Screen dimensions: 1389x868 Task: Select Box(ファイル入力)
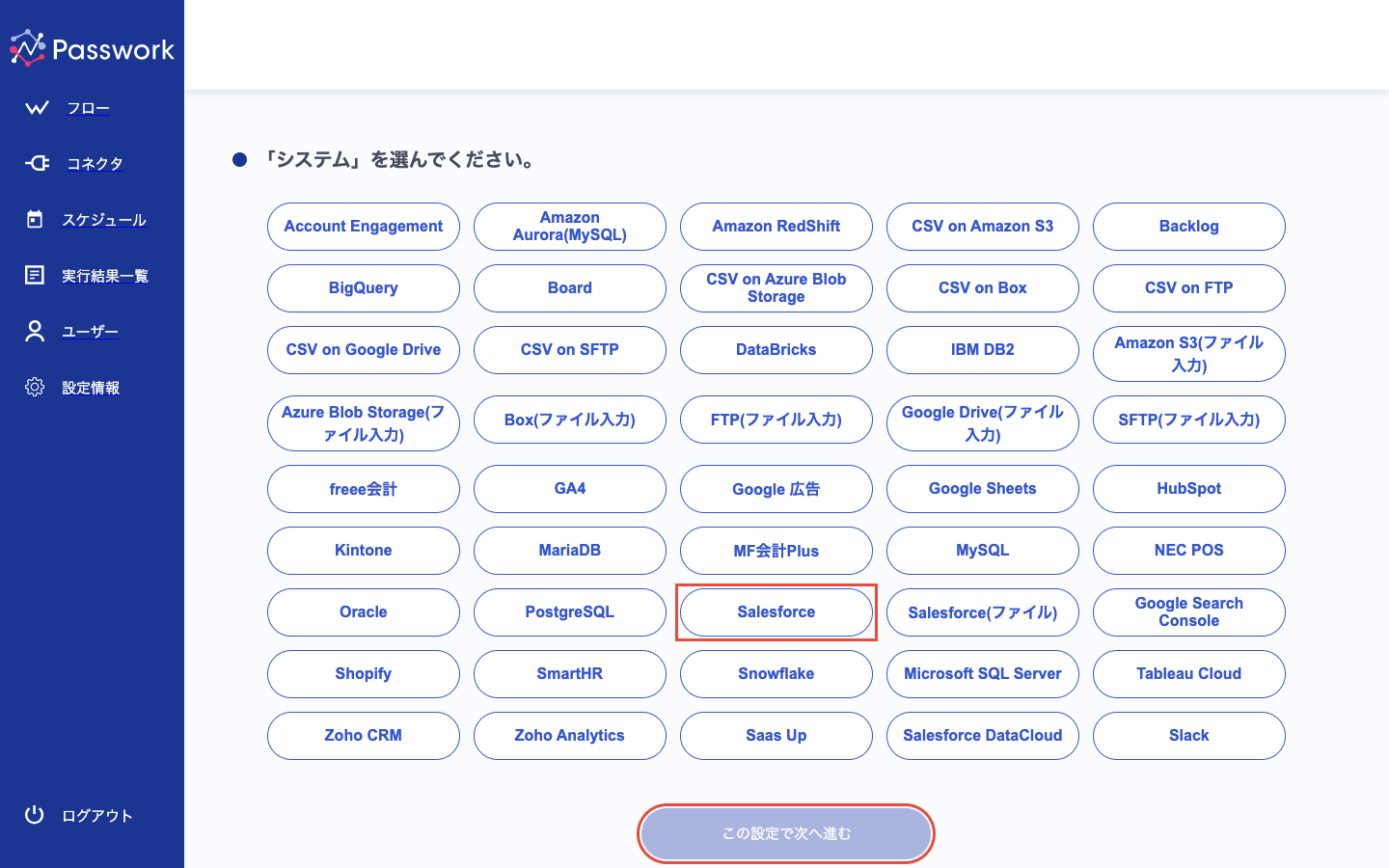570,420
